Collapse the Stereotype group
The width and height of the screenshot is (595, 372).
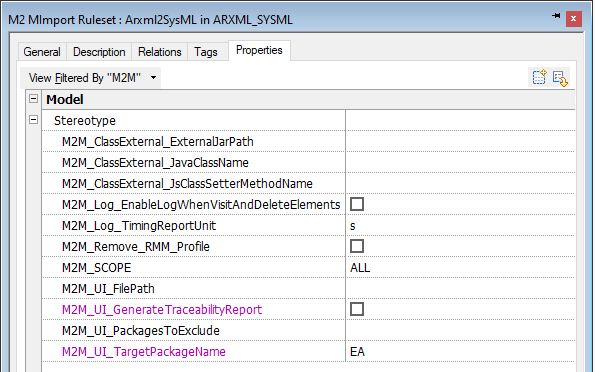[33, 120]
